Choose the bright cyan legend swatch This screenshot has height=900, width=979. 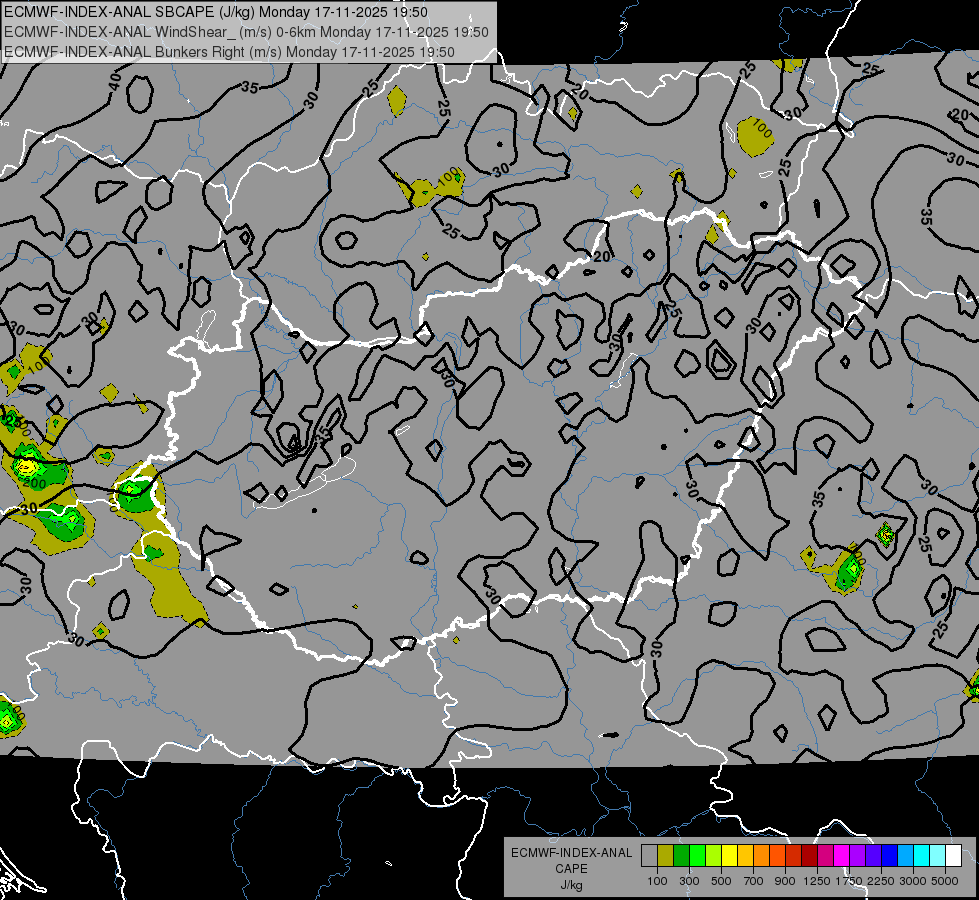click(922, 856)
